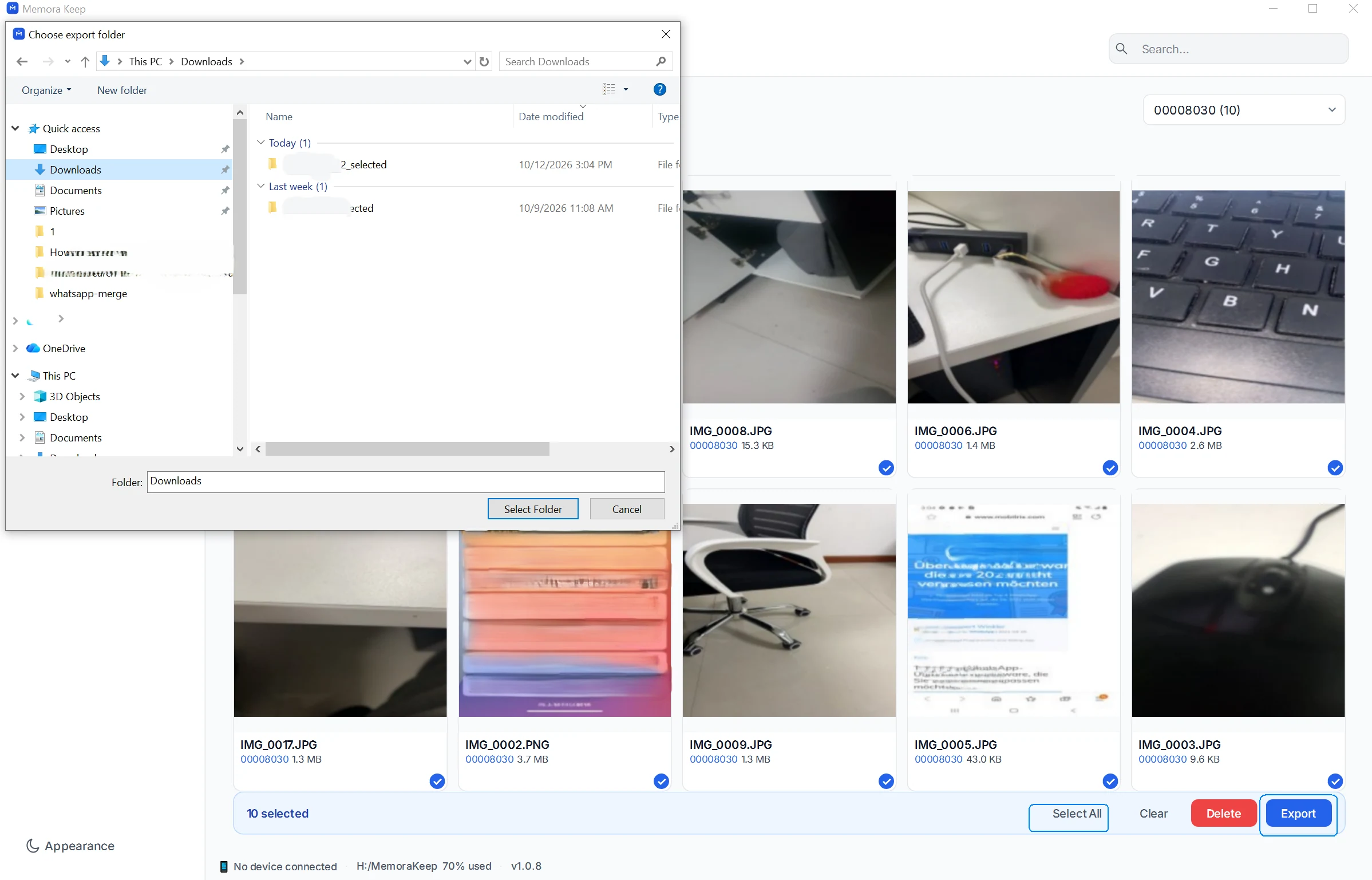Image resolution: width=1372 pixels, height=880 pixels.
Task: Collapse the Last week (1) group
Action: (x=260, y=186)
